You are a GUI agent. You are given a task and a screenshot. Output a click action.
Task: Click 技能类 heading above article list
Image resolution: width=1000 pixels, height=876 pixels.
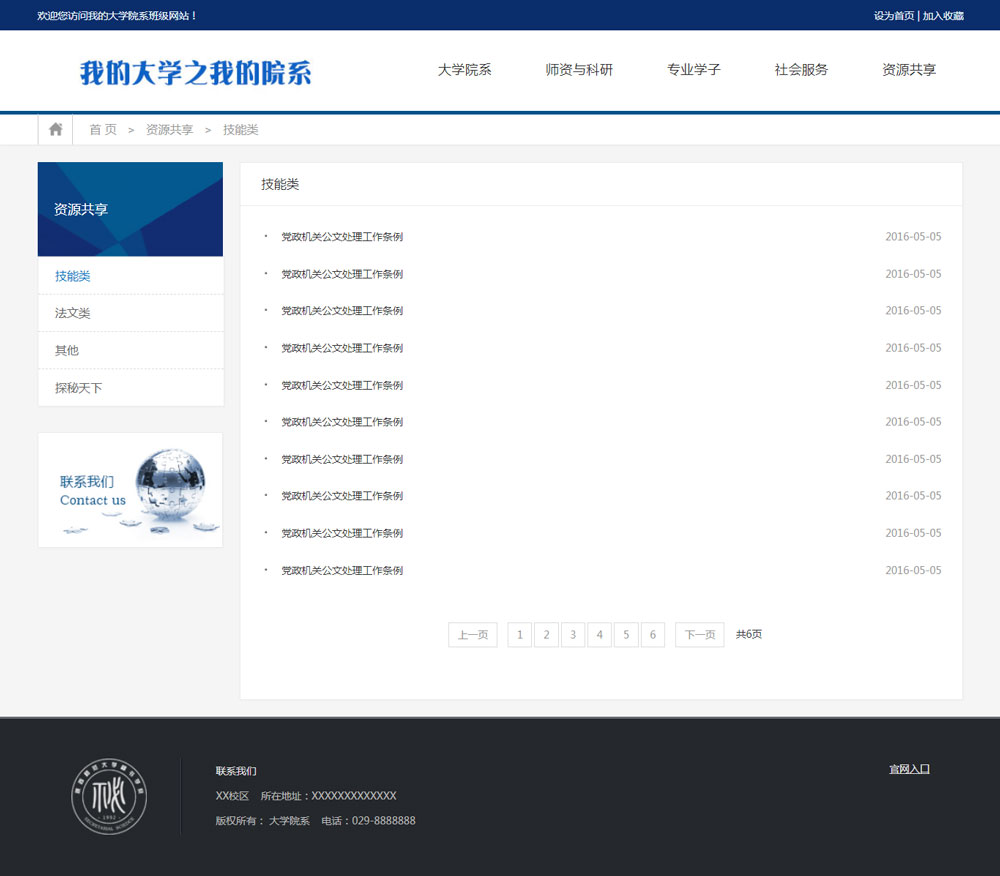(x=280, y=184)
